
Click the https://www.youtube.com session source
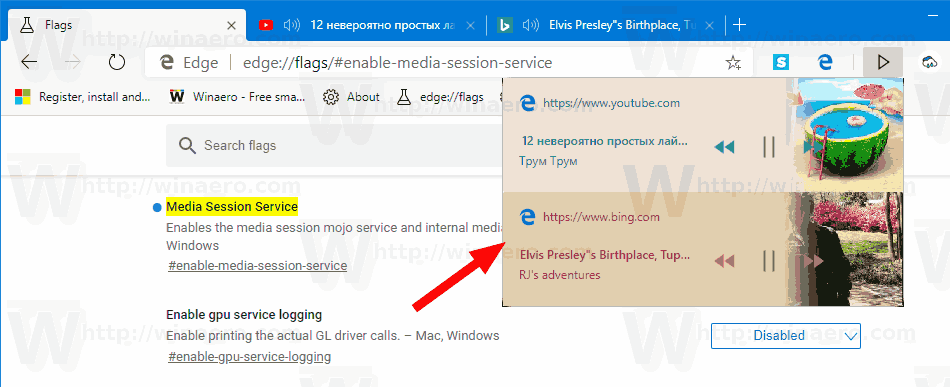611,103
